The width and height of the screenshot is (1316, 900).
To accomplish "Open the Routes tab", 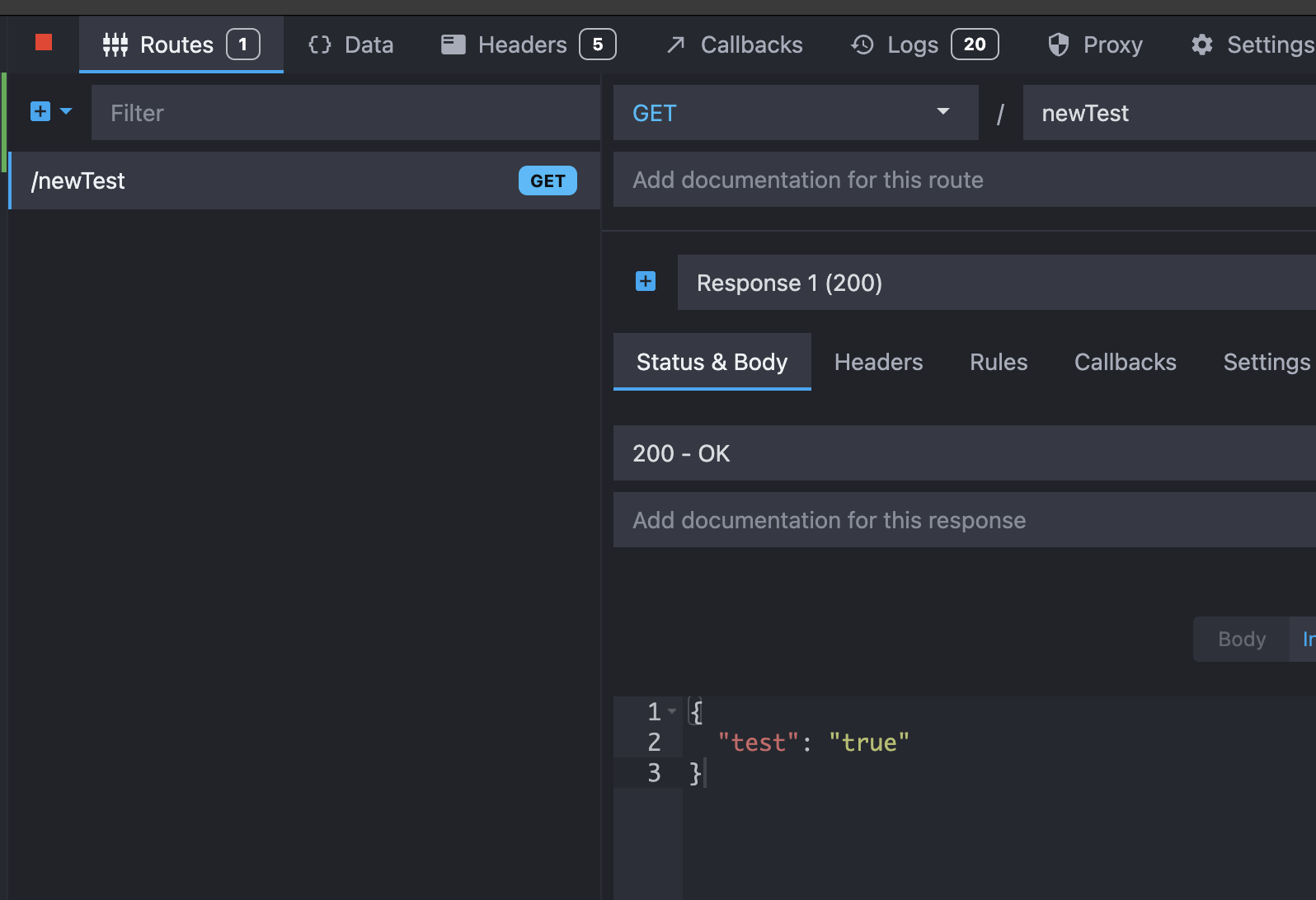I will [181, 45].
